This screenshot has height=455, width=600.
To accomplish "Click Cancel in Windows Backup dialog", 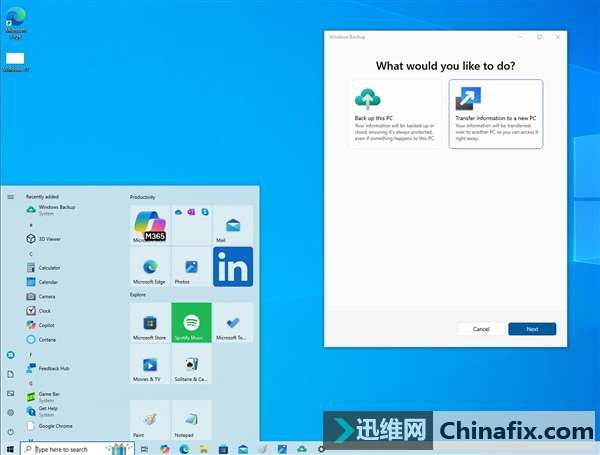I will coord(481,329).
